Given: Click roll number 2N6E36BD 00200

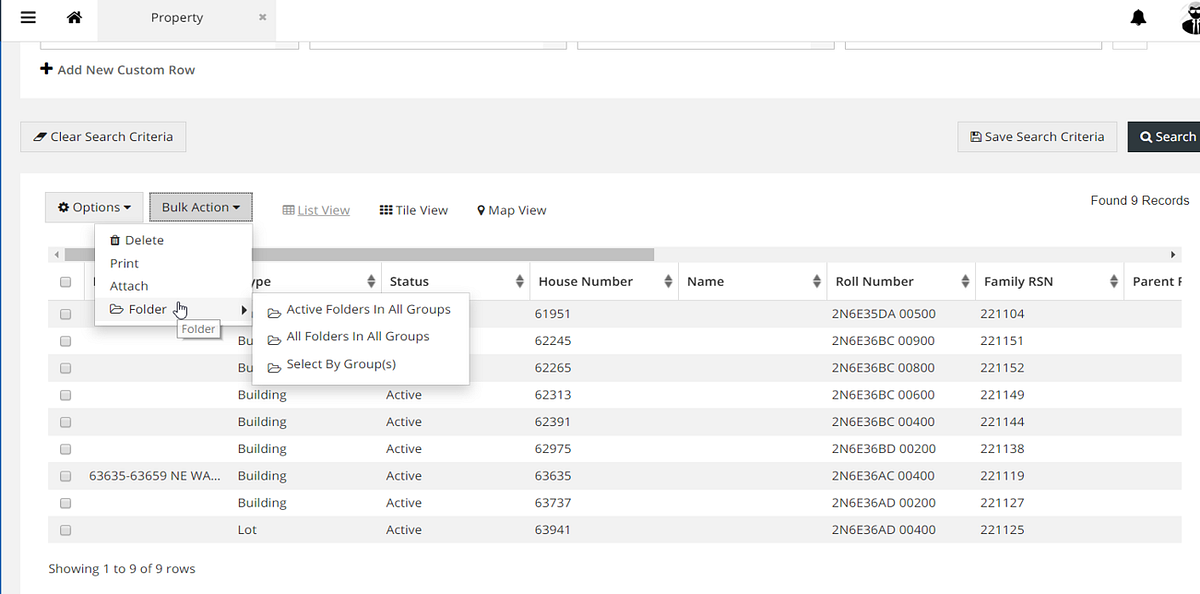Looking at the screenshot, I should point(884,449).
